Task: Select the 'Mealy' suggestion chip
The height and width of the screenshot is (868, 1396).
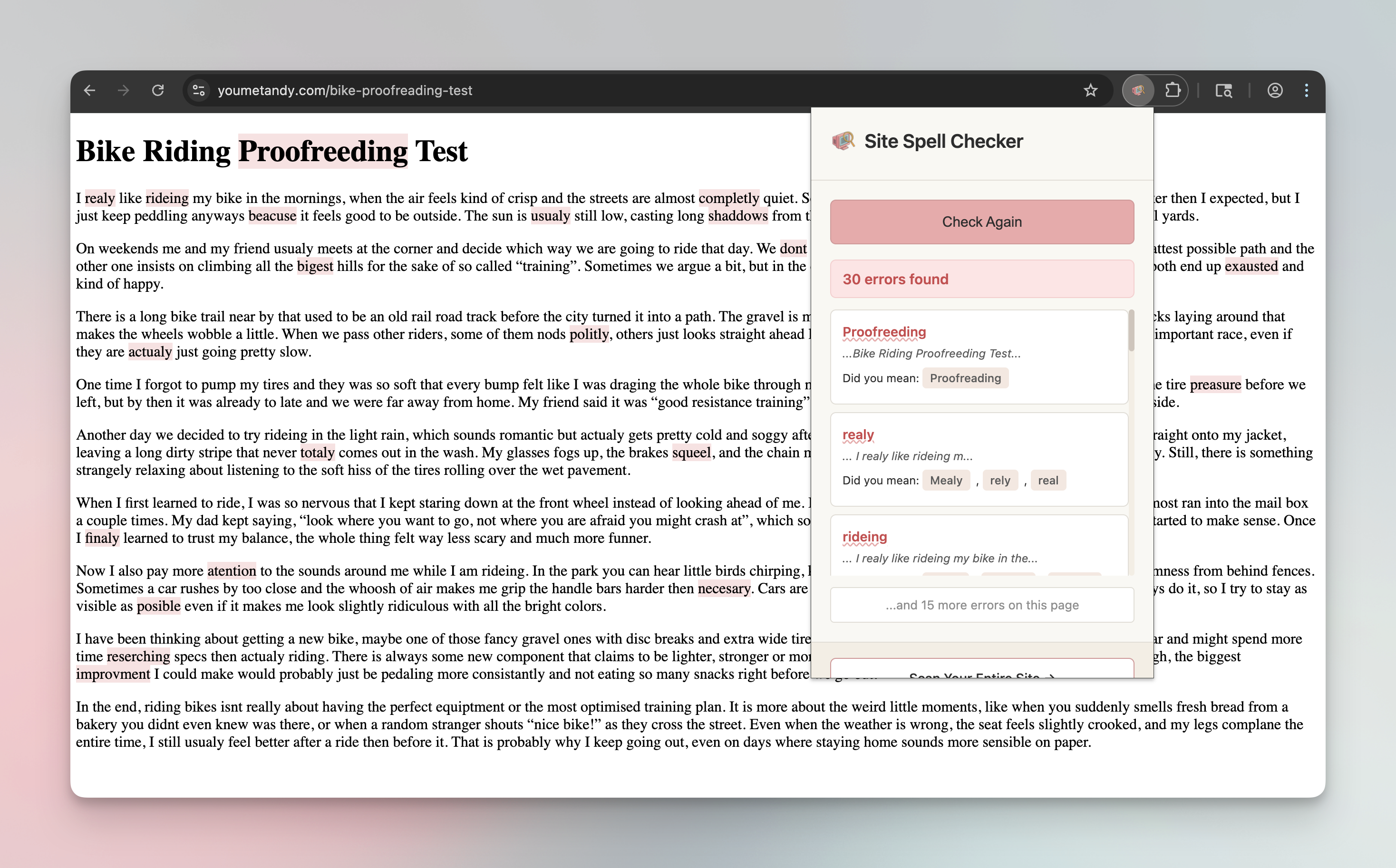Action: click(x=946, y=480)
